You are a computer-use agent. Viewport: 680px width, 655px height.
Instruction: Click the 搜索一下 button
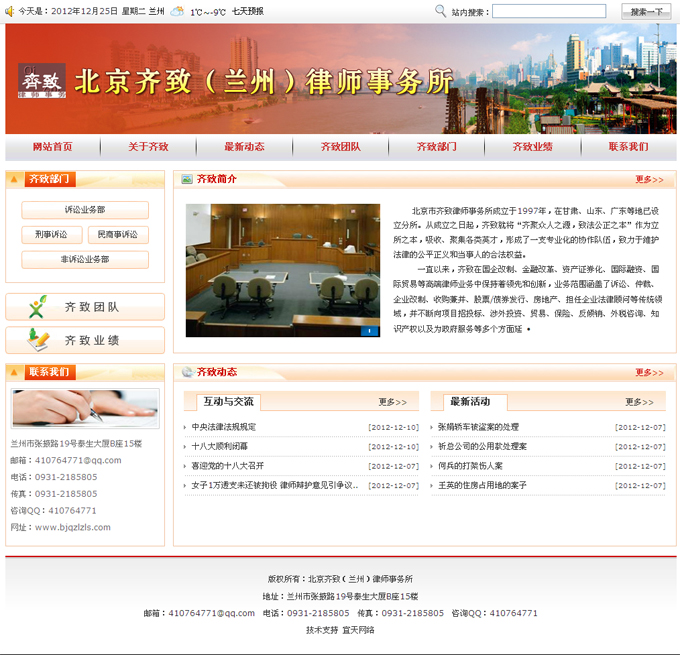(646, 12)
